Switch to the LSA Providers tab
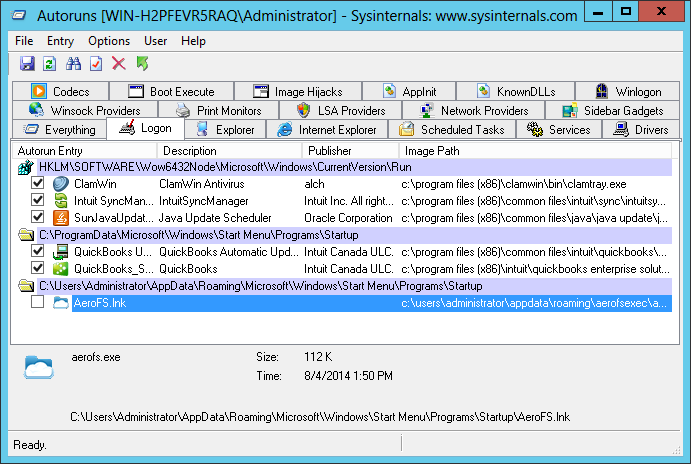Screen dimensions: 691x464 tap(341, 111)
